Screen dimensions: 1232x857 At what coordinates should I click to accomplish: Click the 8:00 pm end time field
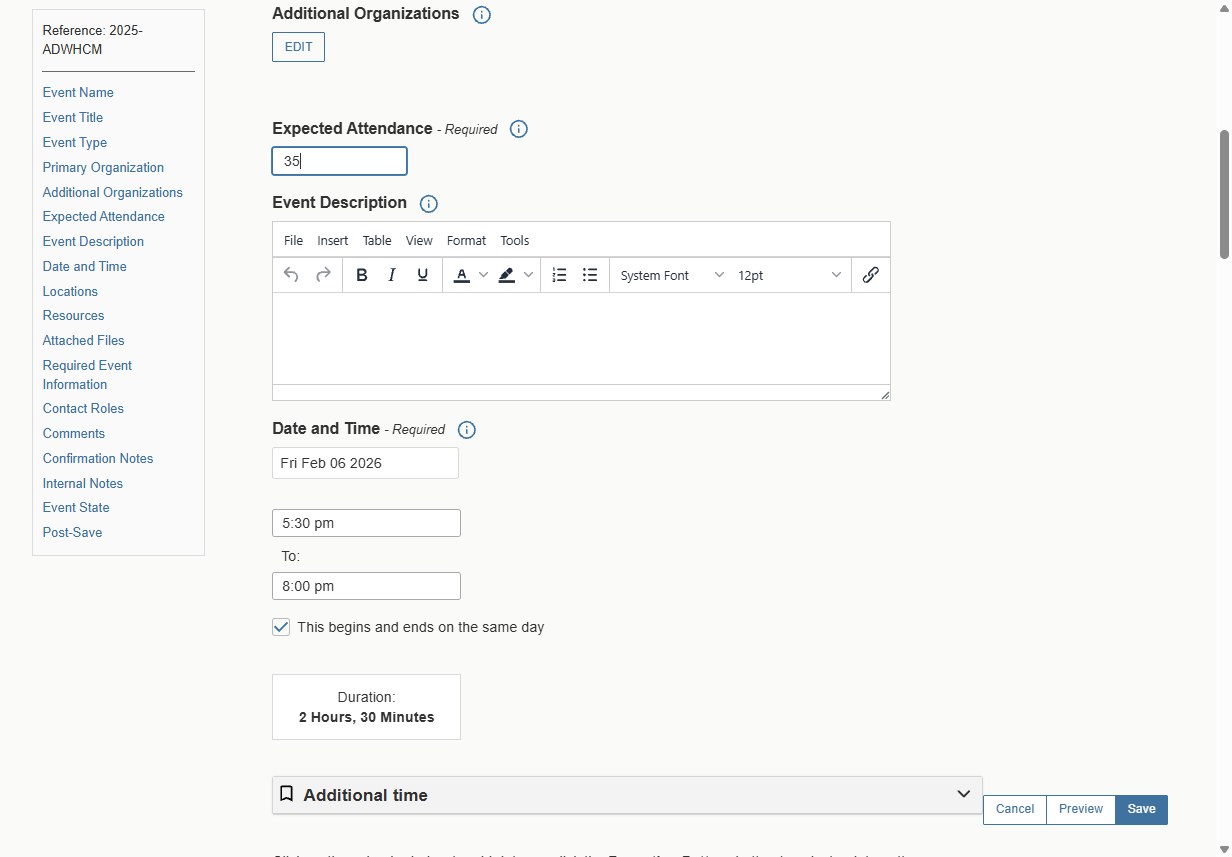[x=366, y=586]
